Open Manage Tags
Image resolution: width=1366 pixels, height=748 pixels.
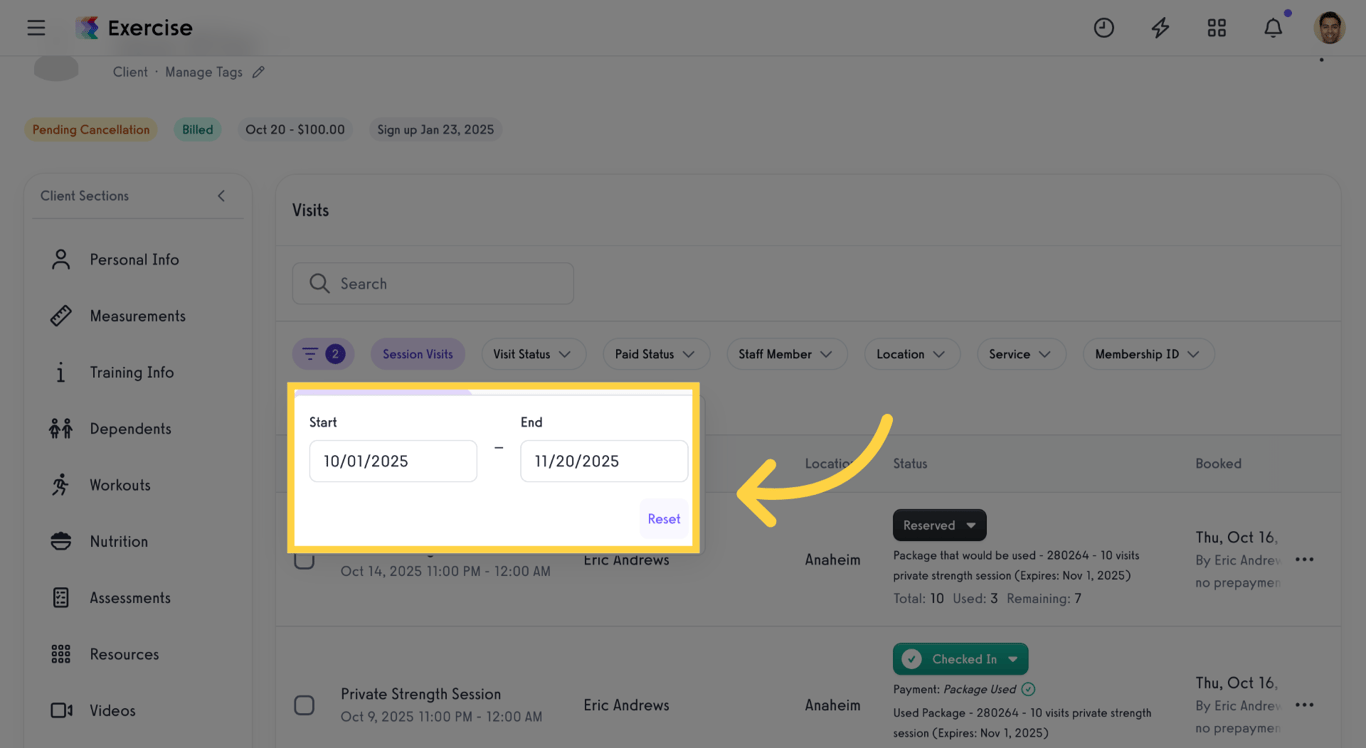[x=202, y=71]
